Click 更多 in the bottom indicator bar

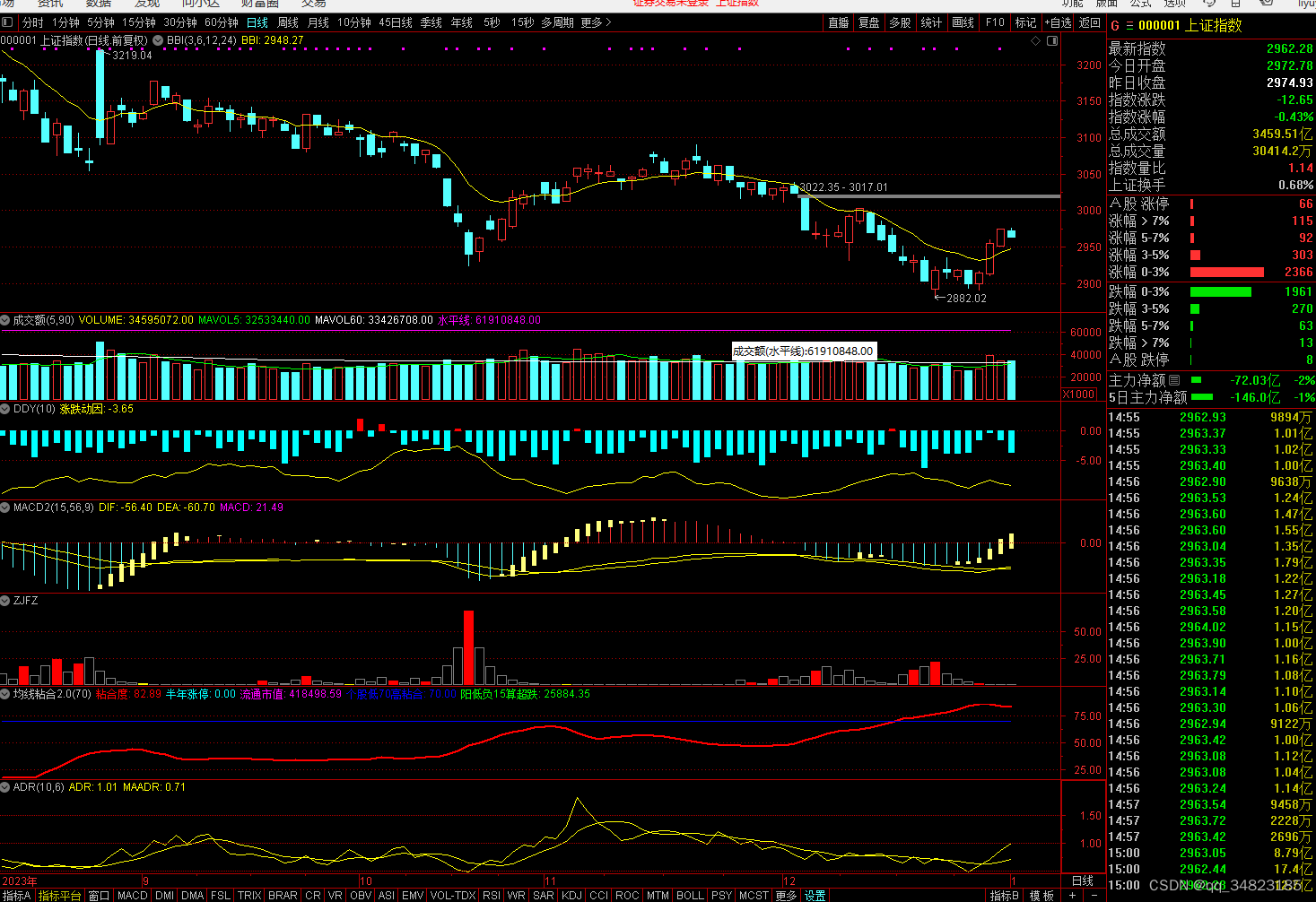(786, 895)
